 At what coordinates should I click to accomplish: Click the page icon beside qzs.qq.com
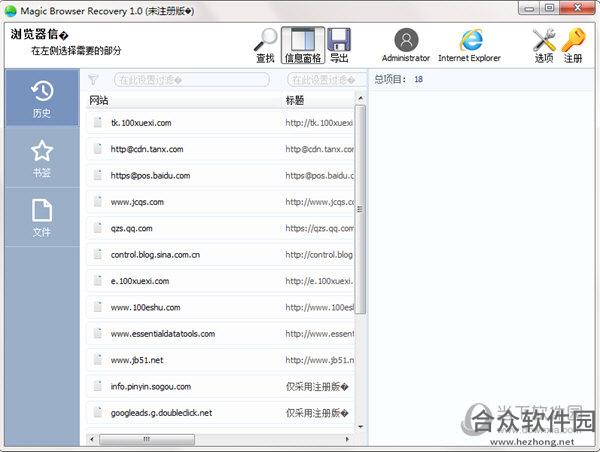pos(98,228)
